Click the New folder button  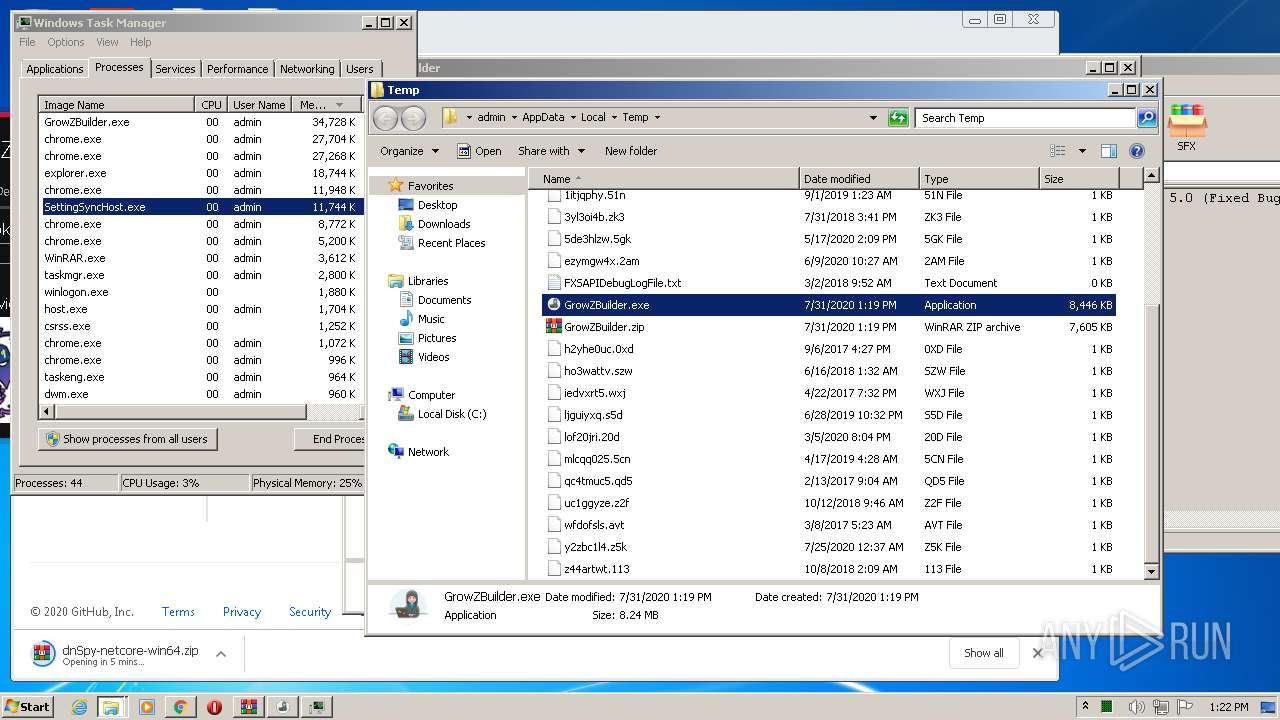631,151
